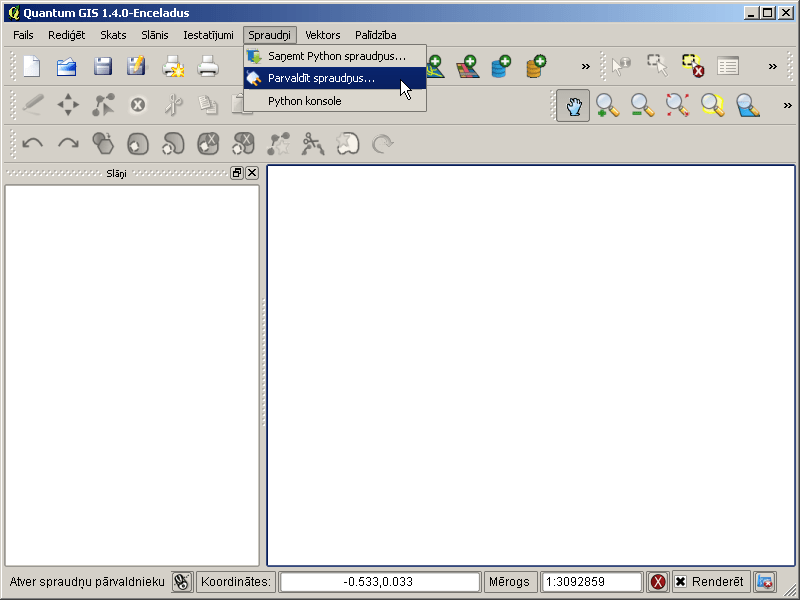Select Zoom Out magnifier with minus
Viewport: 800px width, 600px height.
tap(642, 106)
